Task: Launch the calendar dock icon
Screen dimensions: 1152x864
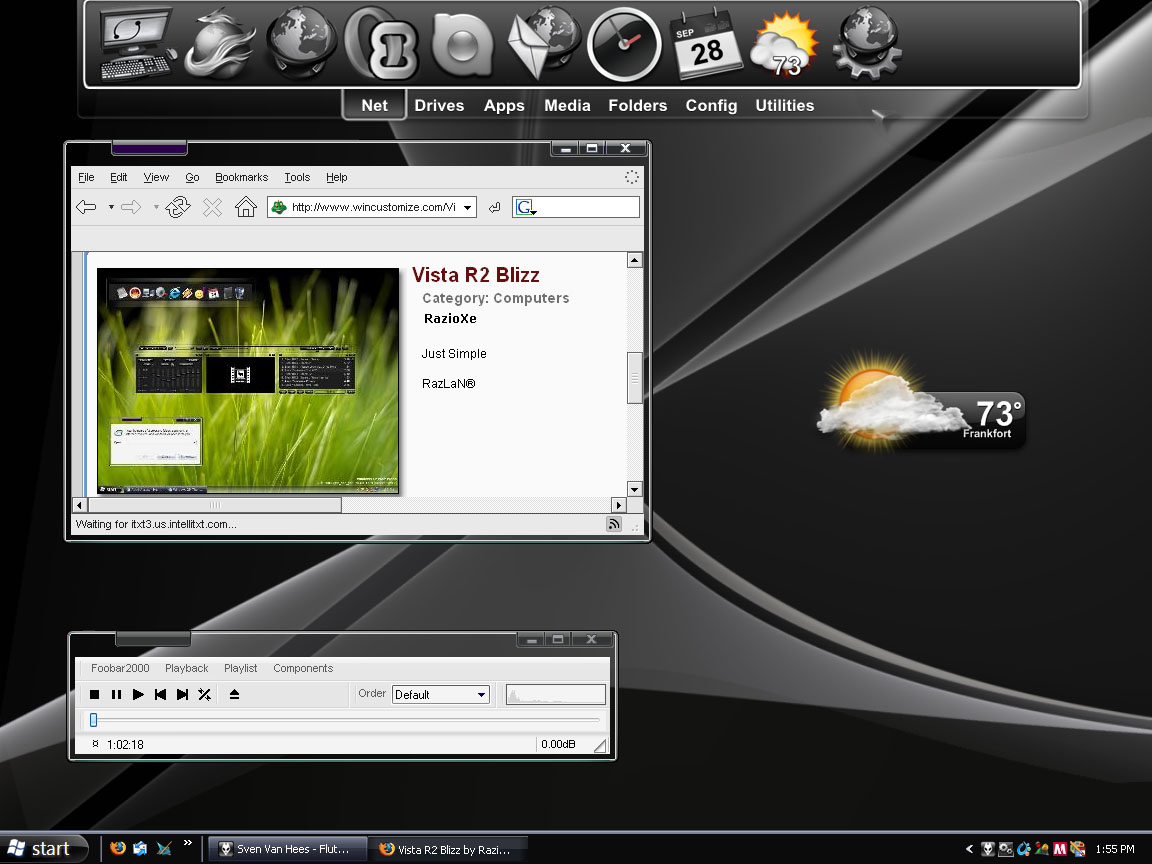Action: pos(707,44)
